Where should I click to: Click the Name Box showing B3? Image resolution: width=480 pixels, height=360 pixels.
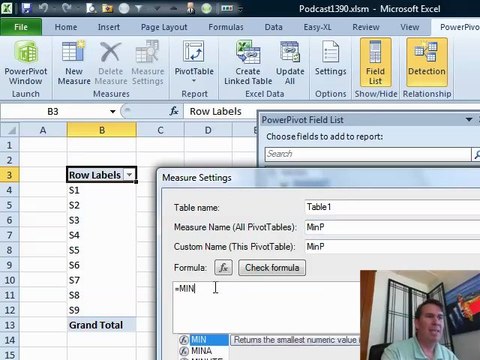point(53,111)
